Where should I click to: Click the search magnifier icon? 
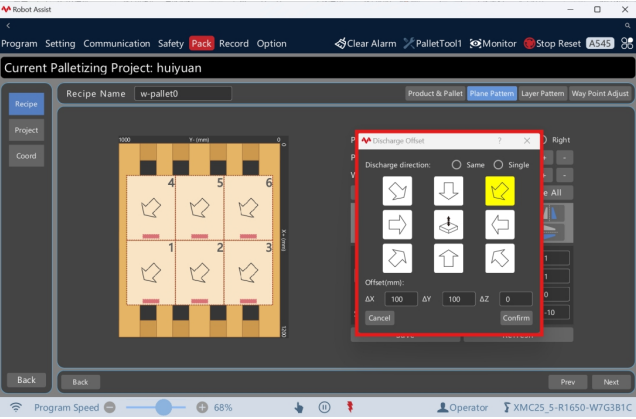point(627,26)
